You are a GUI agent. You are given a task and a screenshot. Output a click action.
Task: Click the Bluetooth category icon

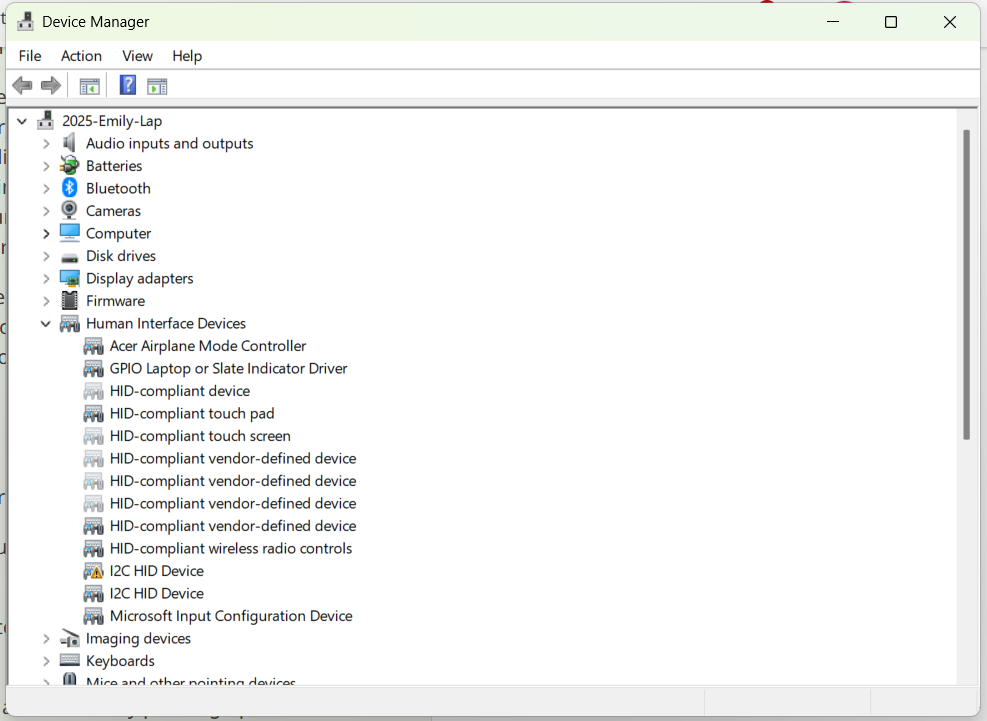click(x=69, y=188)
